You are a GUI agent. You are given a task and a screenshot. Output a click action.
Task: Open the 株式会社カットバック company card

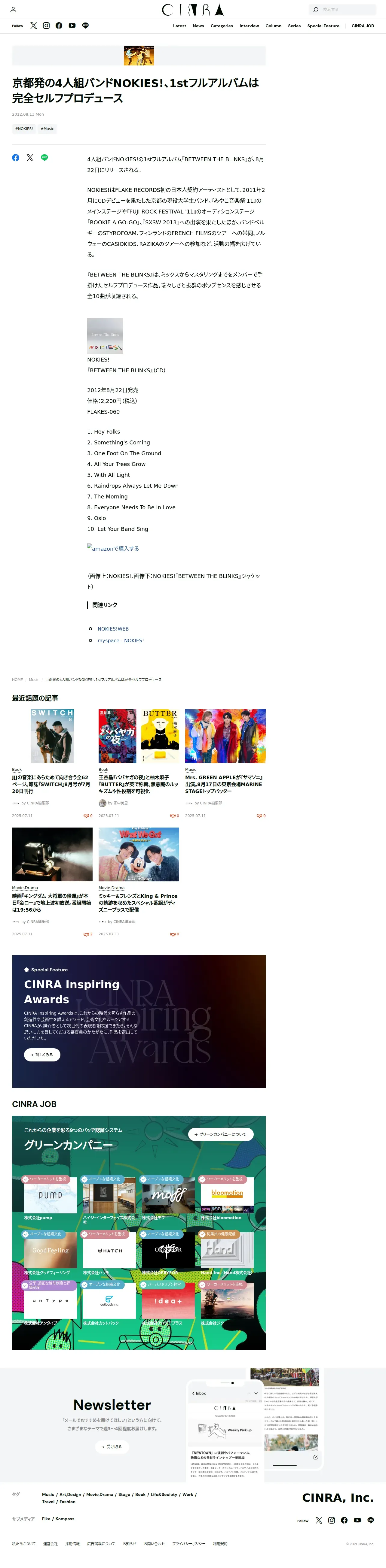(110, 1304)
